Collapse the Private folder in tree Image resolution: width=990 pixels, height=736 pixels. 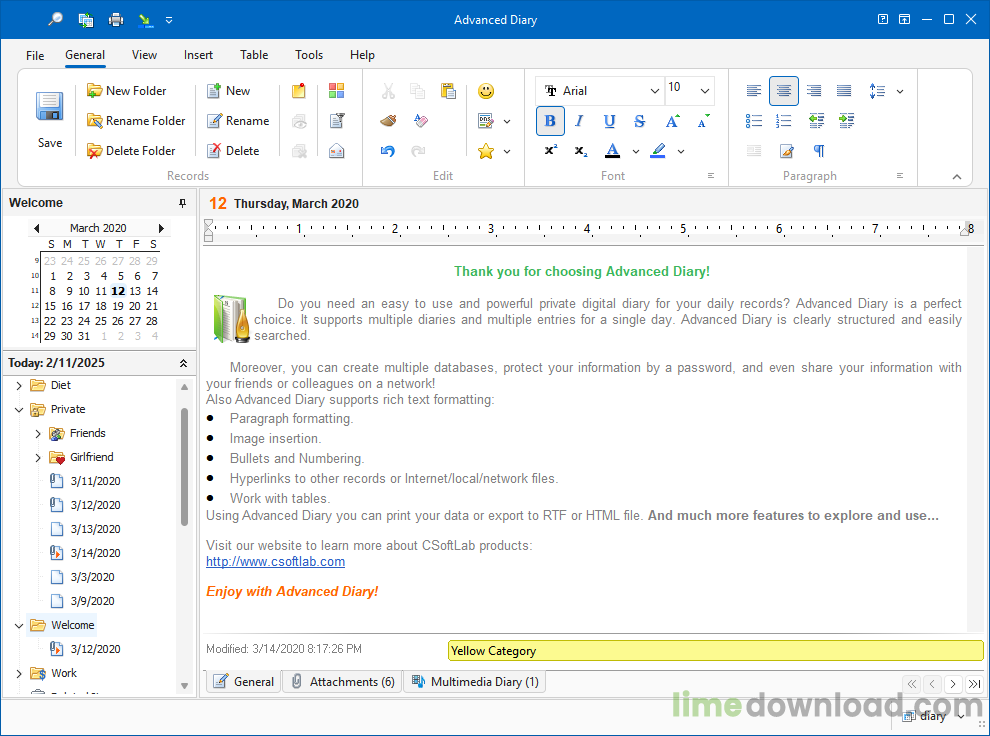[x=19, y=410]
